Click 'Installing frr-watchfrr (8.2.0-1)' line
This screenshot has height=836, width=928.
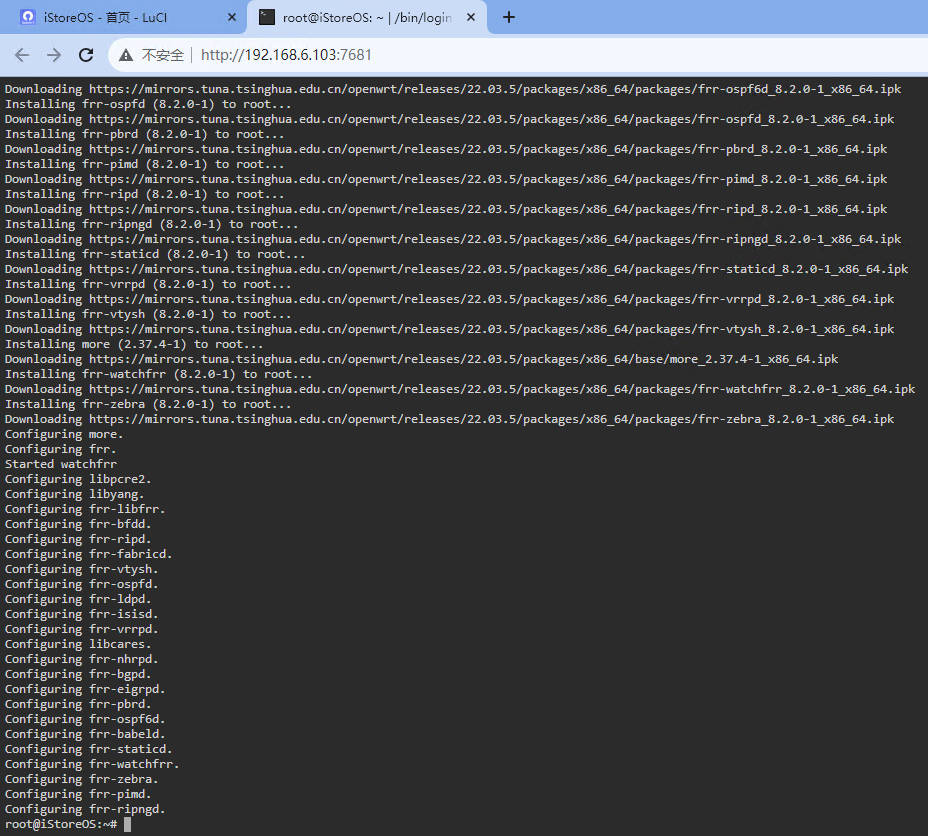[159, 375]
